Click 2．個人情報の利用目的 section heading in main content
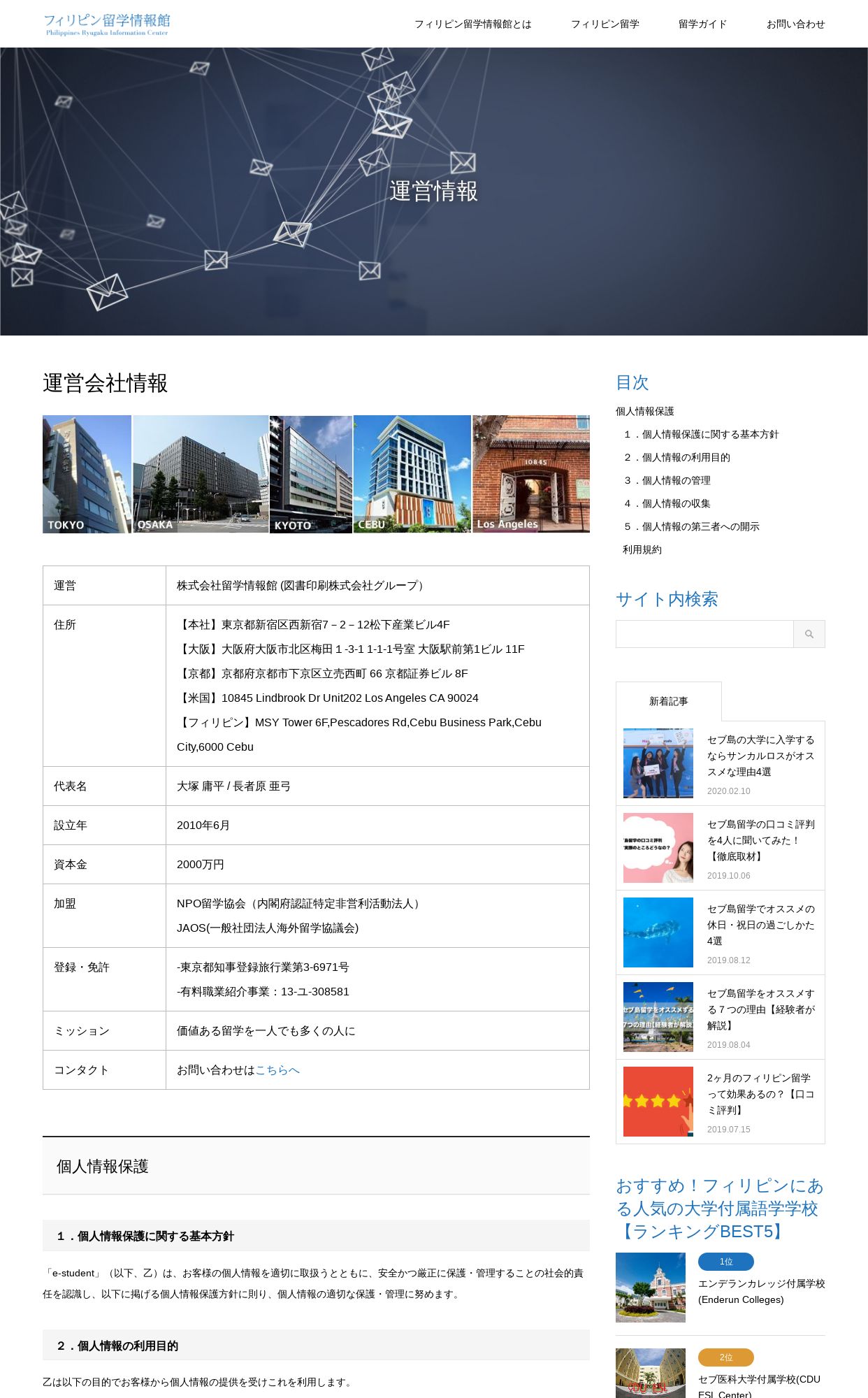The height and width of the screenshot is (1398, 868). [x=316, y=1346]
